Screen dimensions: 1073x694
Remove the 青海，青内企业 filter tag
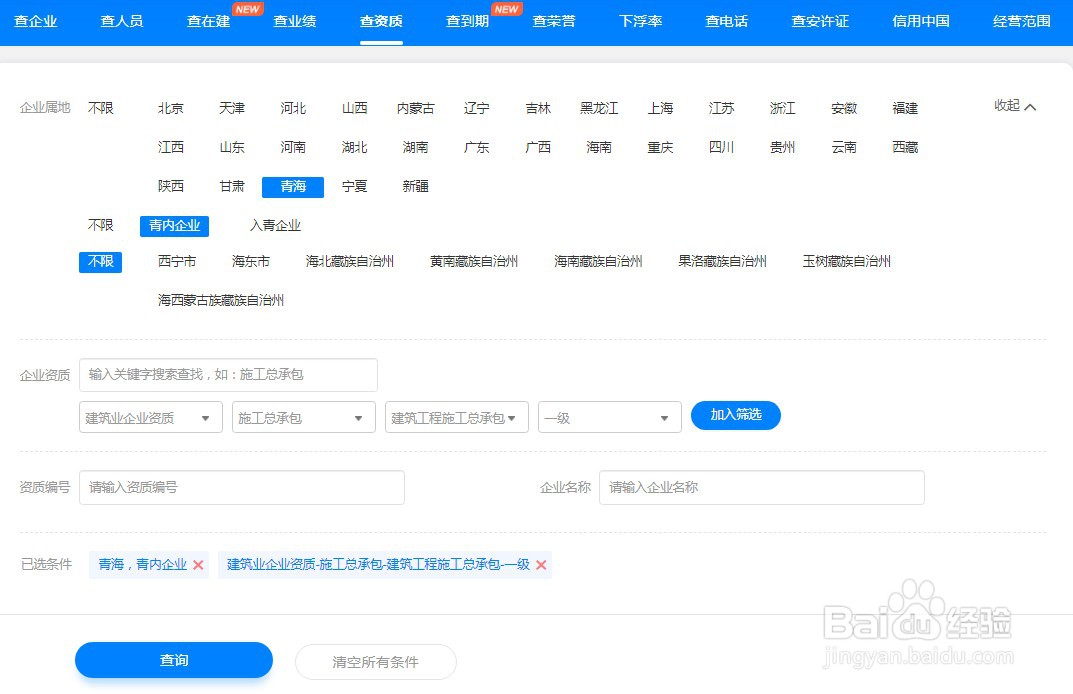(198, 565)
